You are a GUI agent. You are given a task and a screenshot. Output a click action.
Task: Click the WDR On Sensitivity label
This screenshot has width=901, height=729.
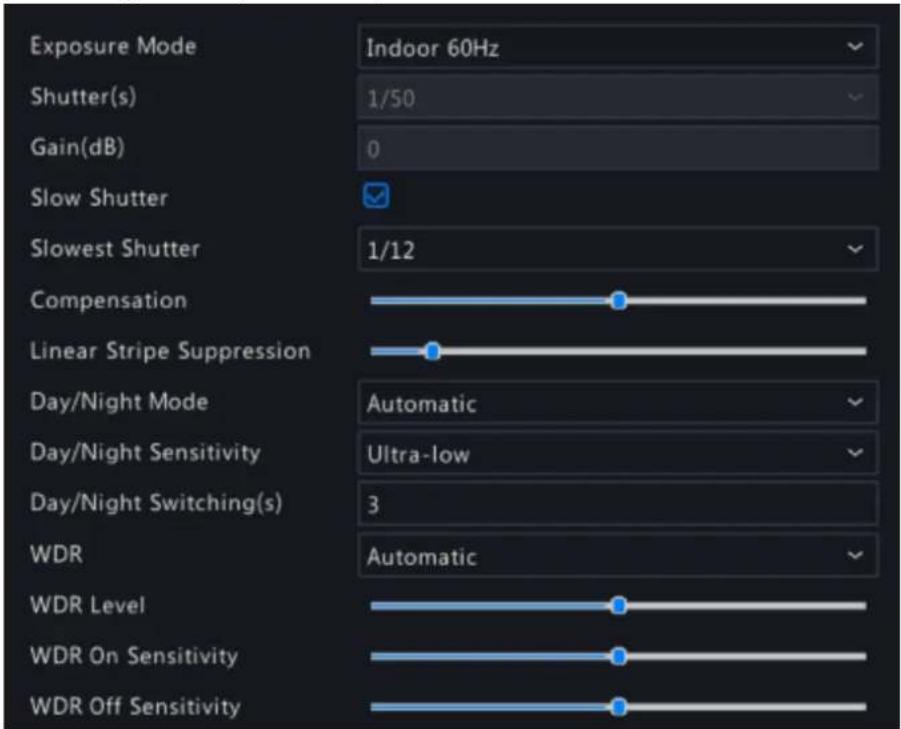[134, 655]
